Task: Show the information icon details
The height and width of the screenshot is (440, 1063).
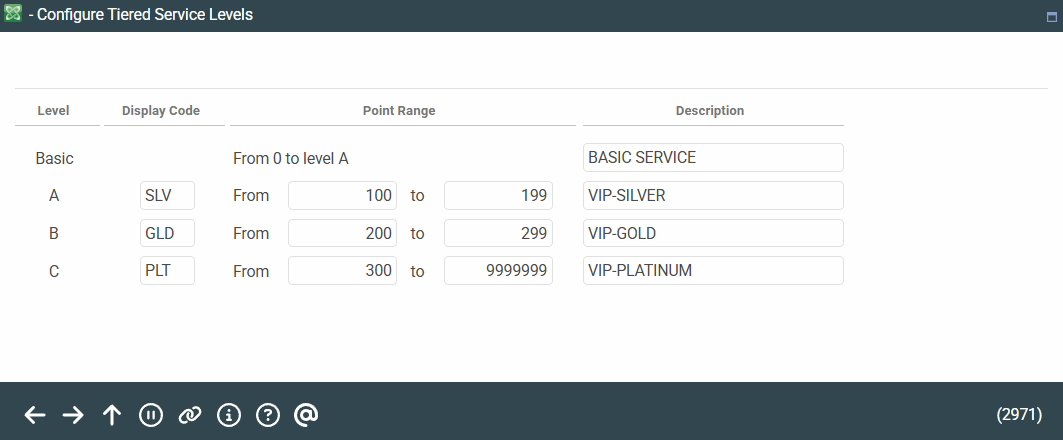Action: pyautogui.click(x=228, y=415)
